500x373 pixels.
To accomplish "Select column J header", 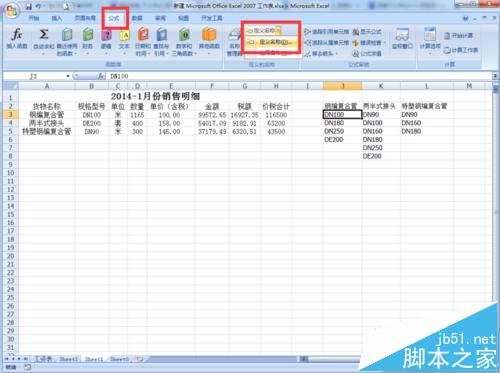I will click(x=342, y=86).
